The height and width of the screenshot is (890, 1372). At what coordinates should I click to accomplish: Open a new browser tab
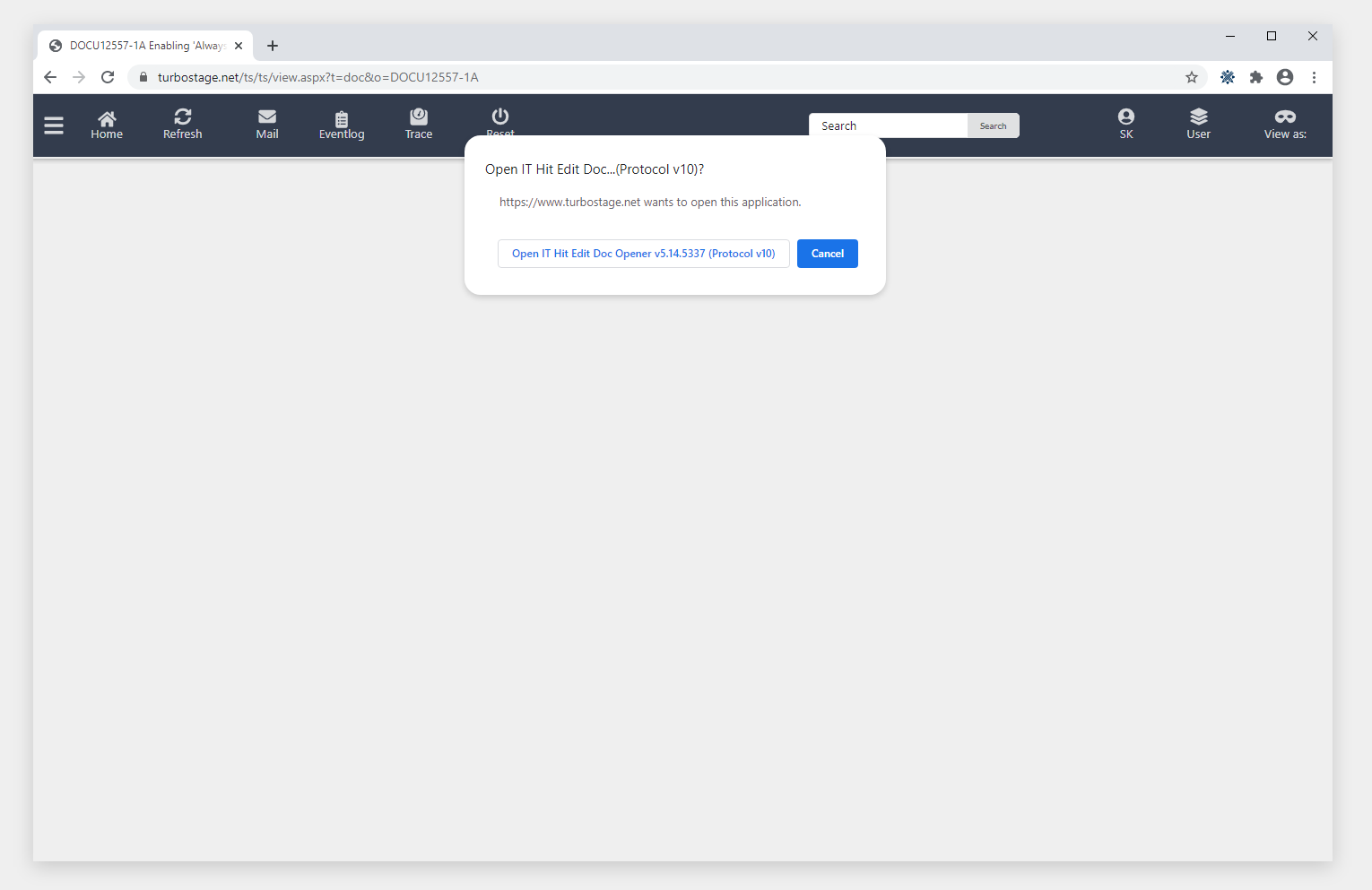273,46
